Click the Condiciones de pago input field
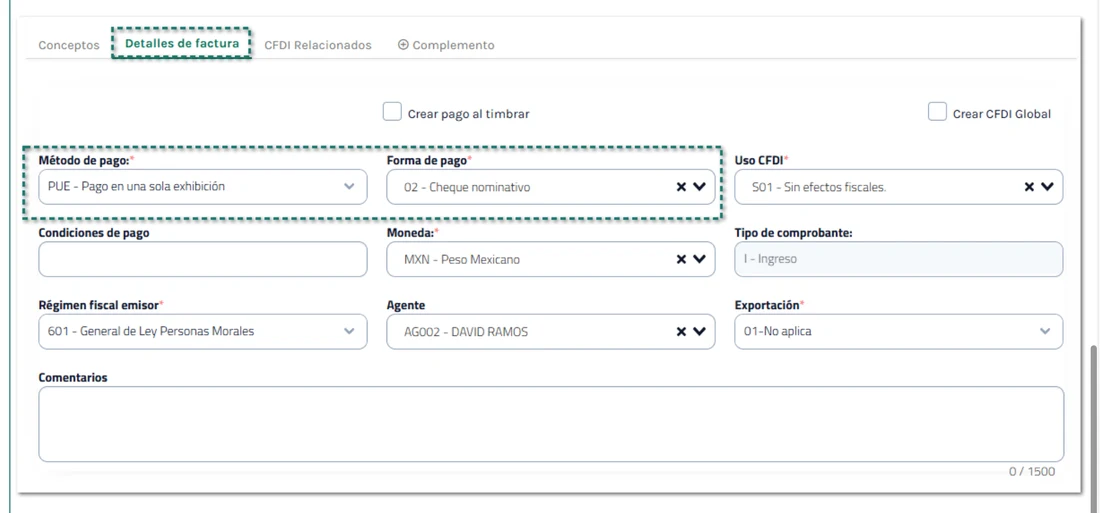1100x513 pixels. 203,259
